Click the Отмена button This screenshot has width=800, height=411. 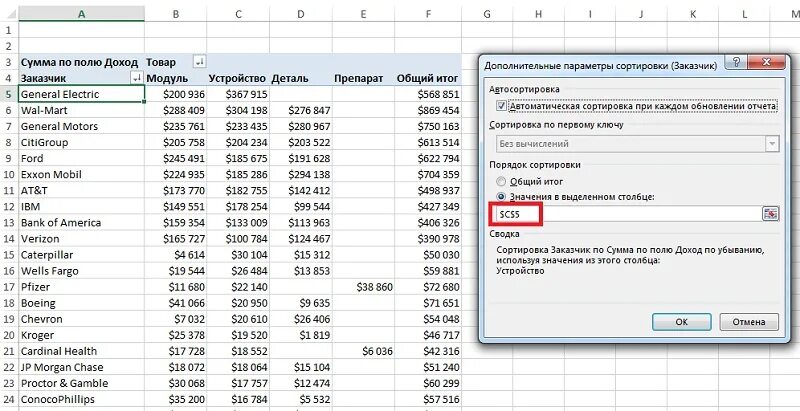pyautogui.click(x=749, y=322)
